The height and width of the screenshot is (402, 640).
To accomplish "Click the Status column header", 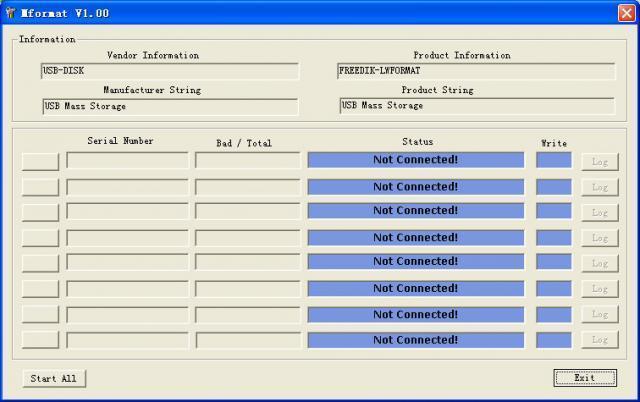I will coord(418,142).
